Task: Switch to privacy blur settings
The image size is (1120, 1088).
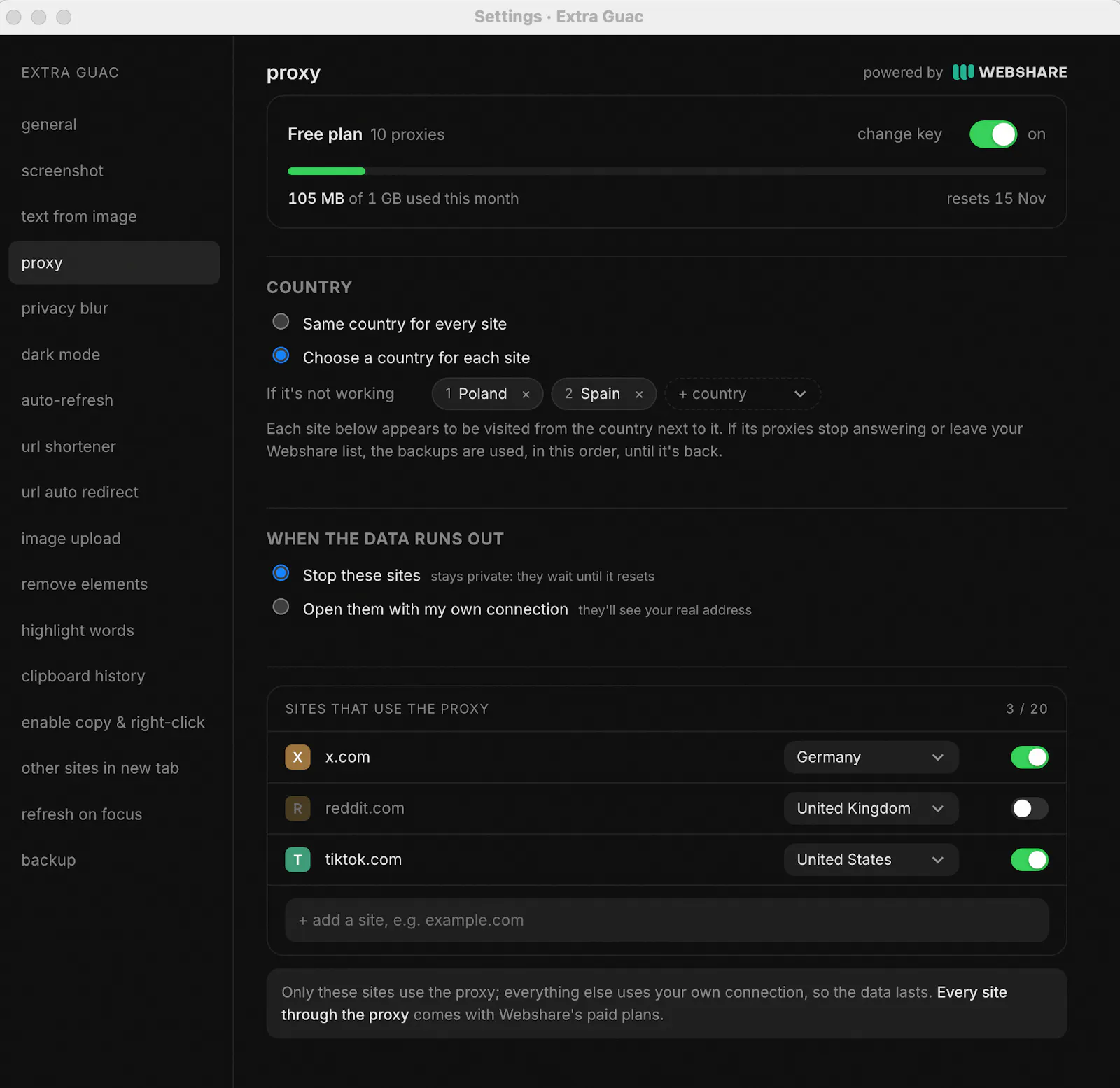Action: point(114,309)
